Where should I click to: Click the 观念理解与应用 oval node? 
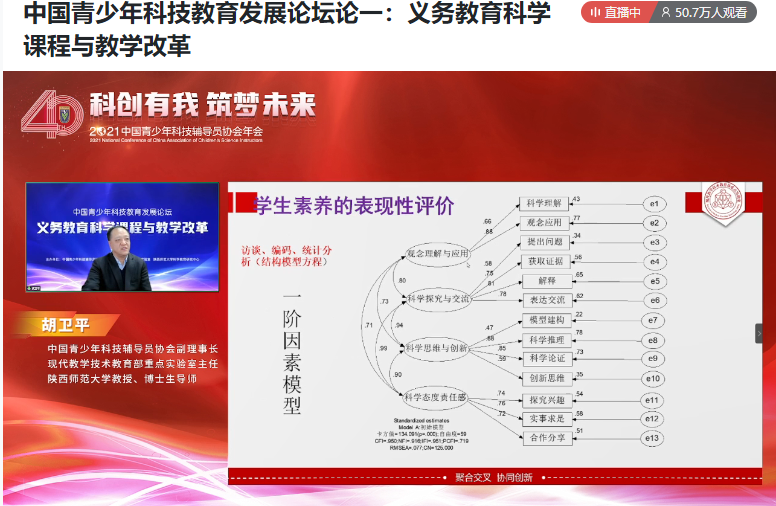437,253
